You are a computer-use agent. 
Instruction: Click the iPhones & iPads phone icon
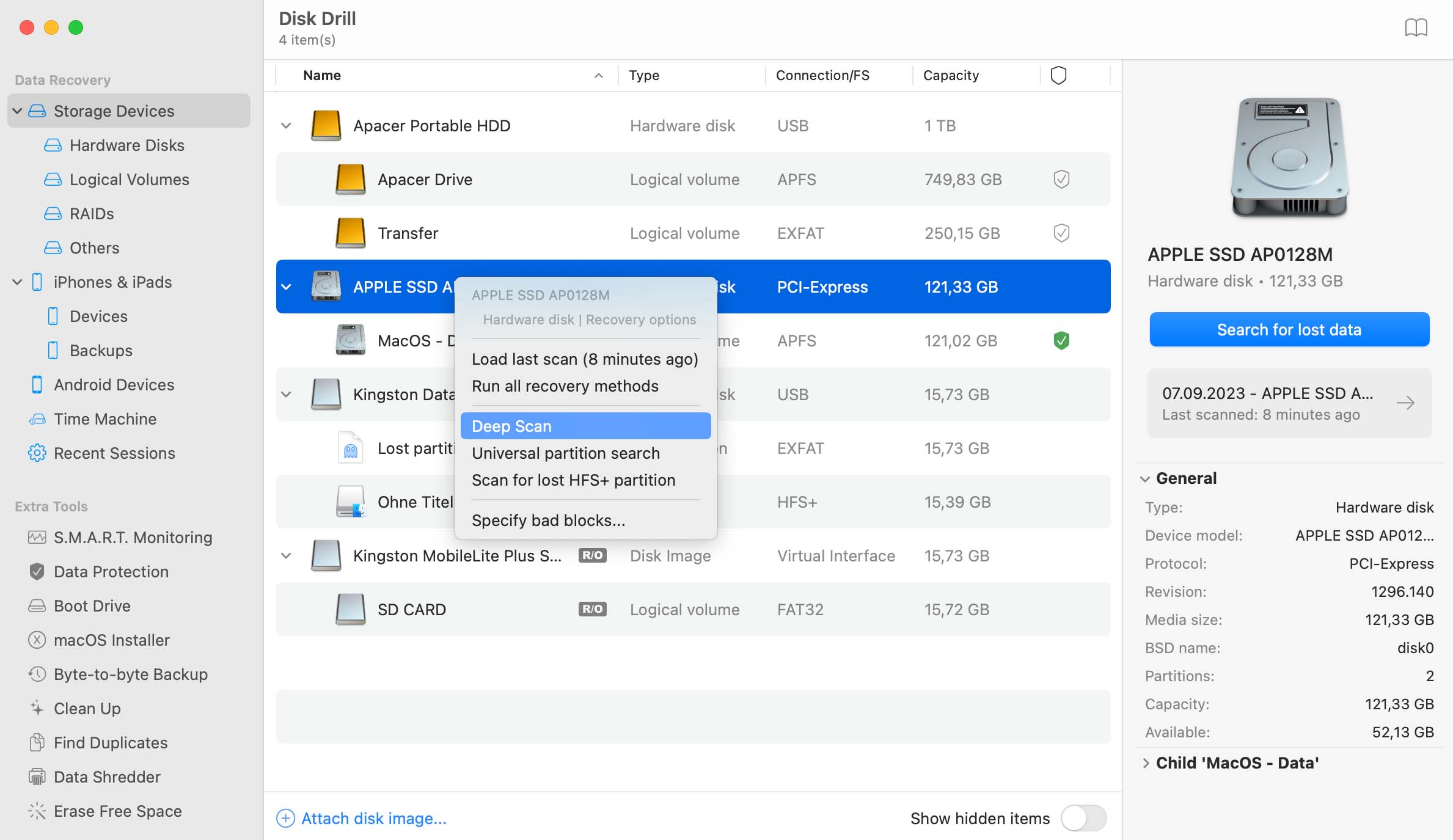point(37,282)
